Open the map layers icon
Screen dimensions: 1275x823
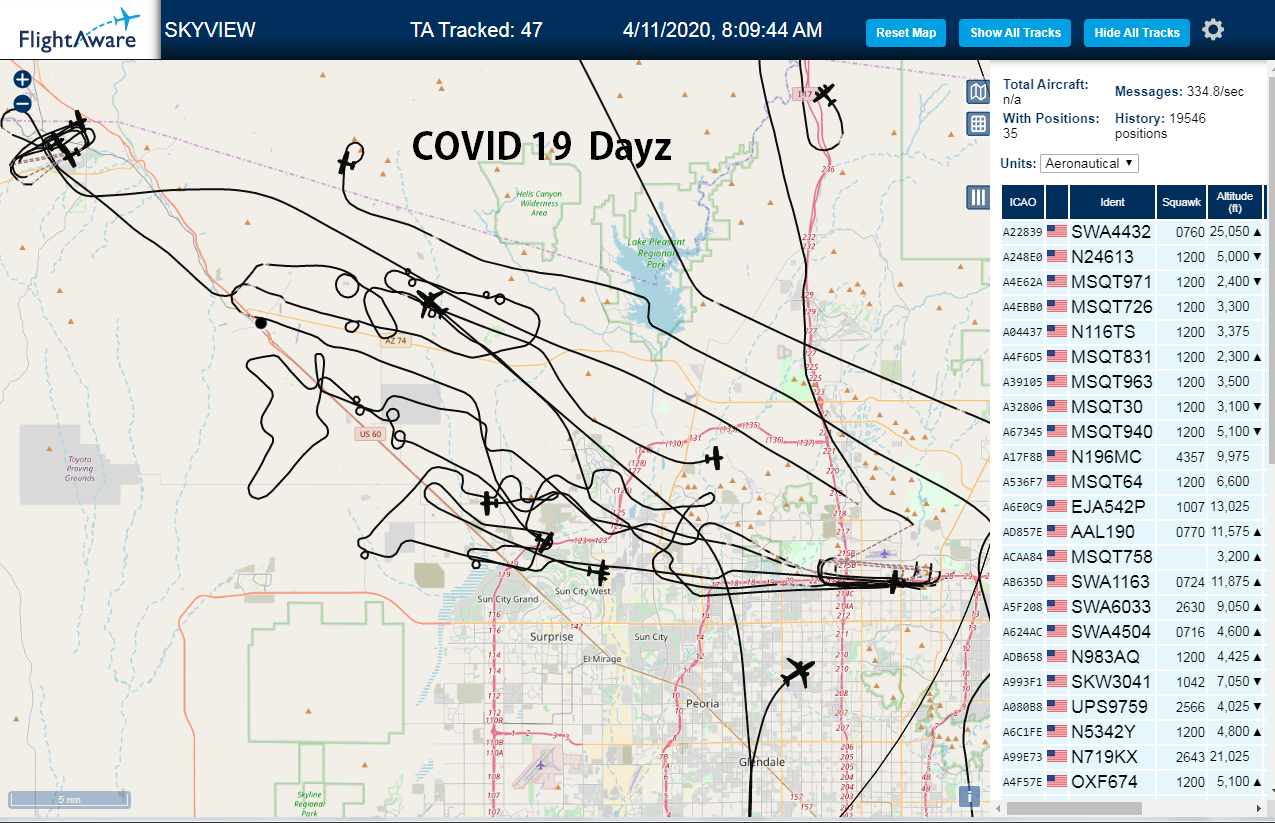[978, 92]
